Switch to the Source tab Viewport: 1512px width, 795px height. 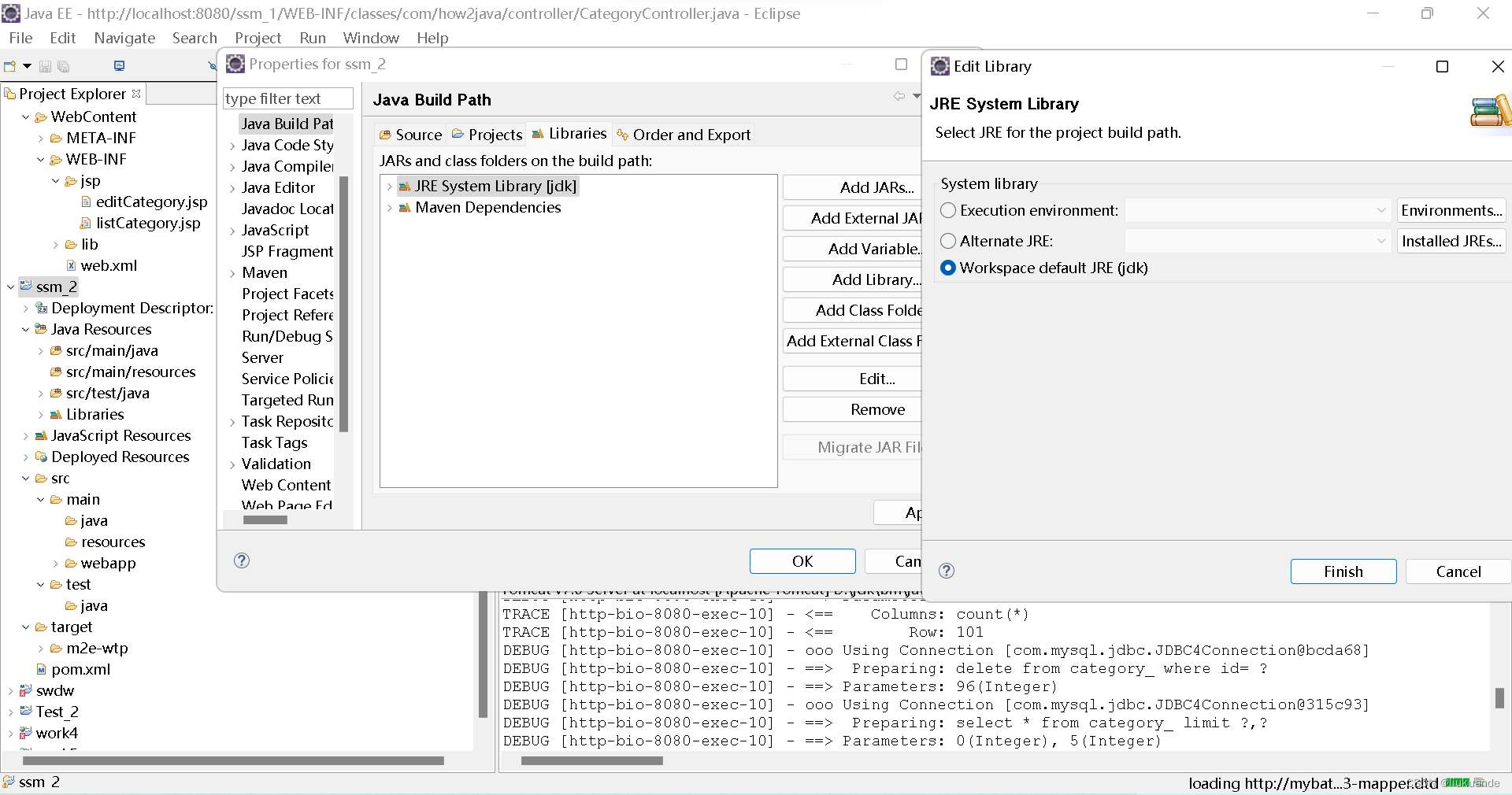pos(410,135)
